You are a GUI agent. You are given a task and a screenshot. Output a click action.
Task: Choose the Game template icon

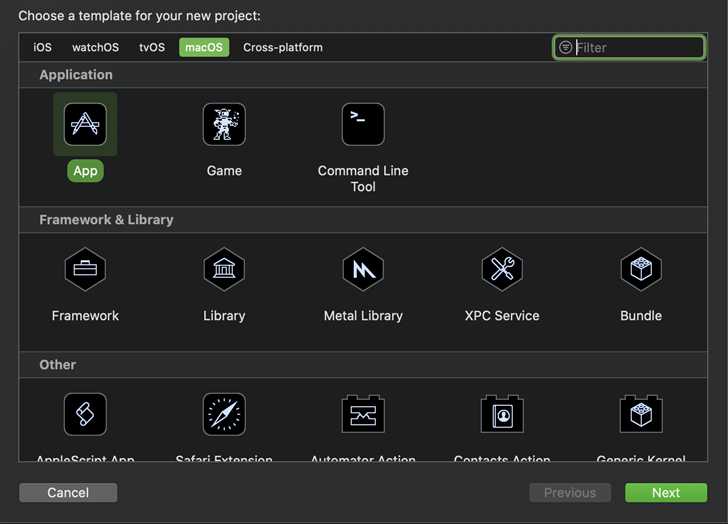[224, 124]
